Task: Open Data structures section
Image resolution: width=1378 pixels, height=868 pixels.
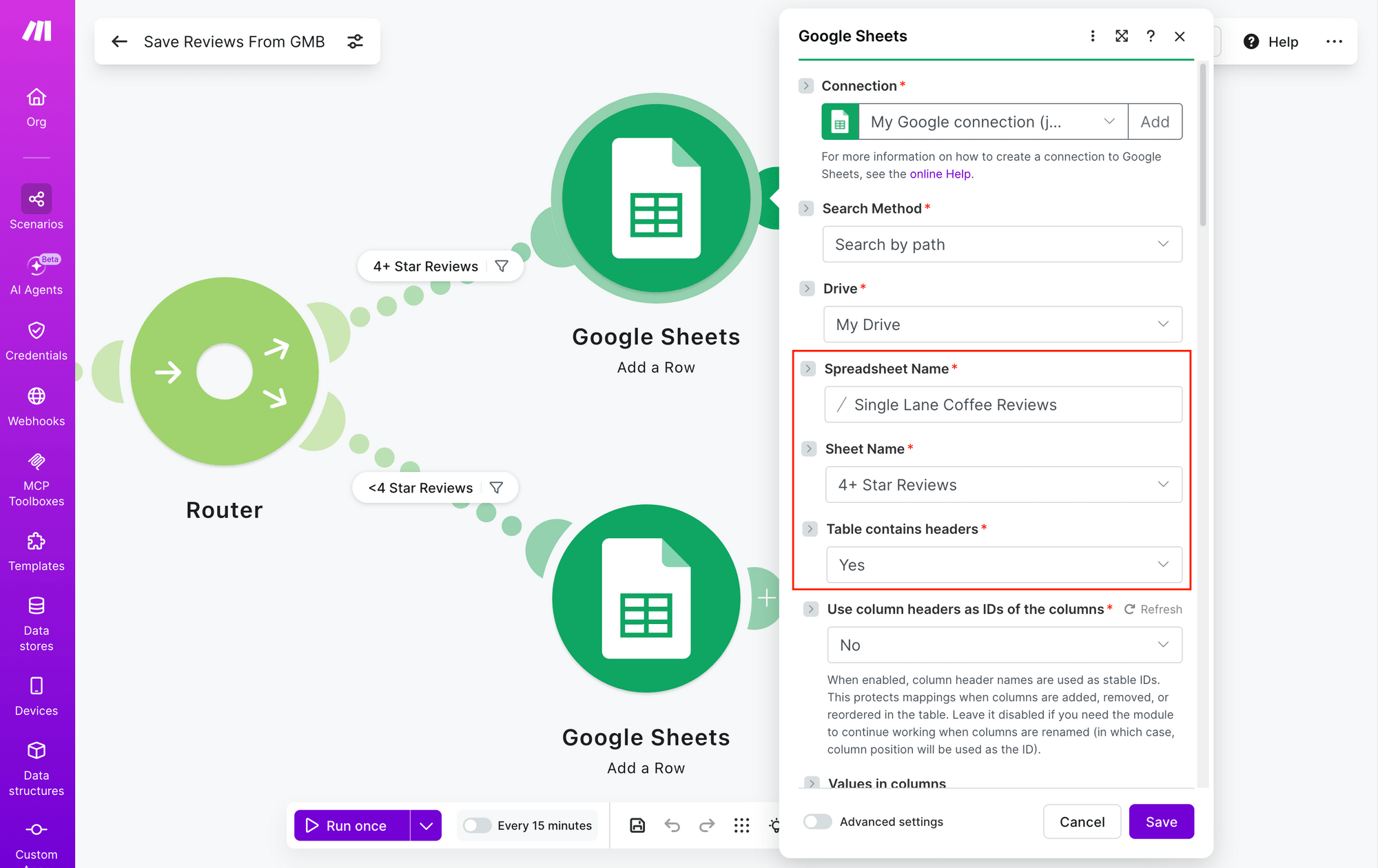Action: [x=37, y=769]
